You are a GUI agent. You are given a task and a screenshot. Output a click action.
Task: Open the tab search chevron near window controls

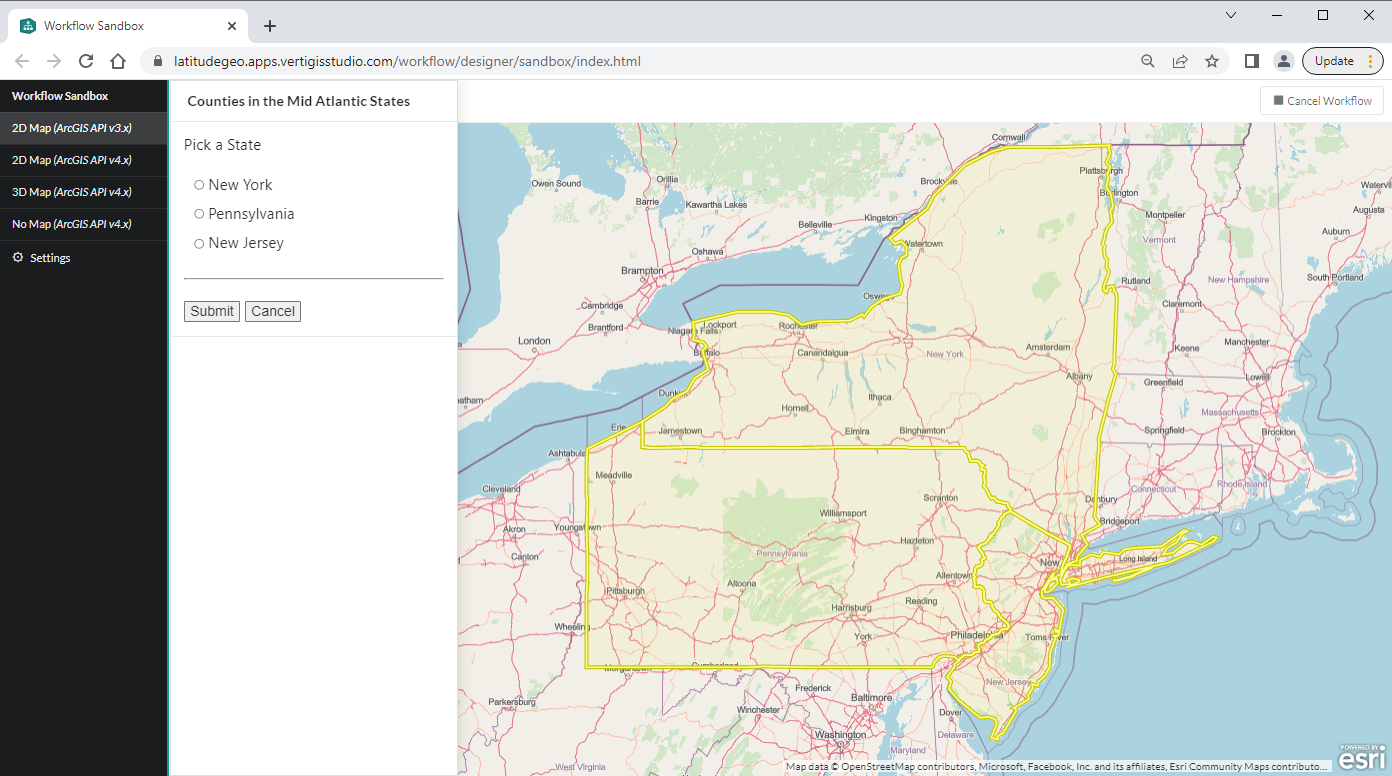pos(1230,15)
